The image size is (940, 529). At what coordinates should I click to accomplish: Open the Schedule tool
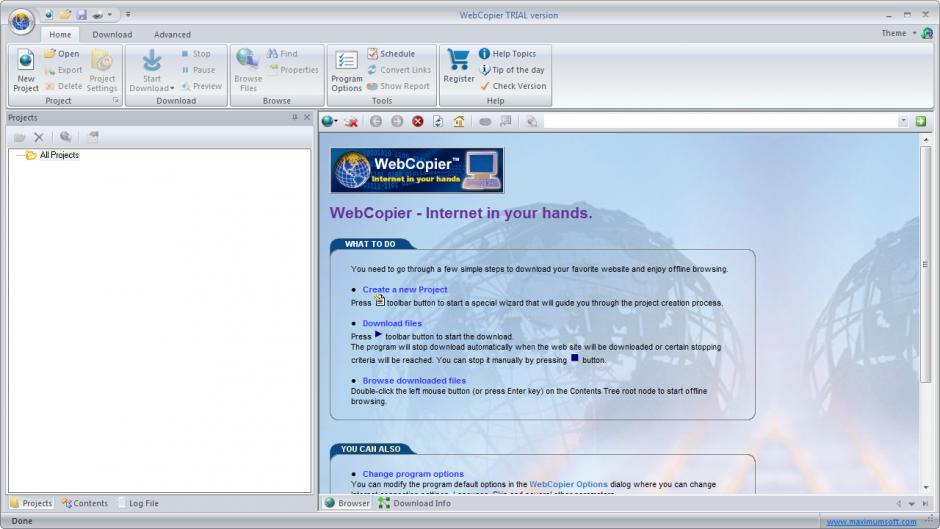pos(391,53)
